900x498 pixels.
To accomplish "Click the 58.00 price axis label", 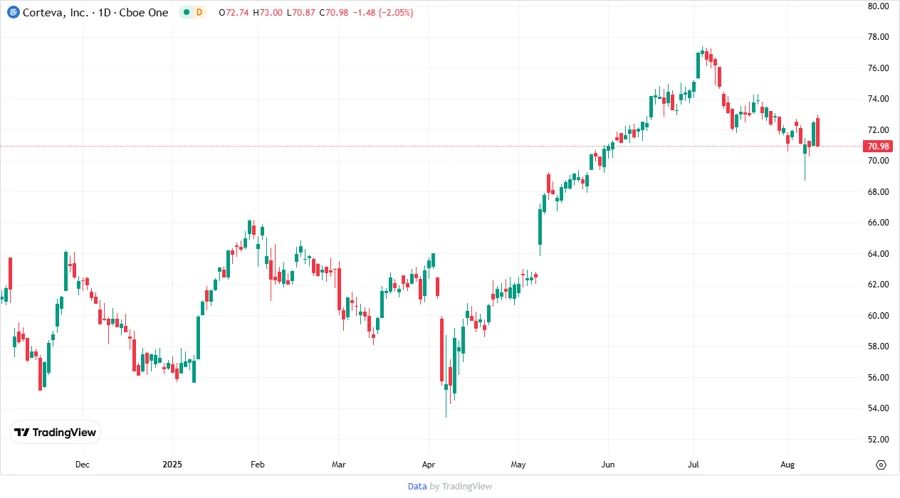I will click(878, 347).
